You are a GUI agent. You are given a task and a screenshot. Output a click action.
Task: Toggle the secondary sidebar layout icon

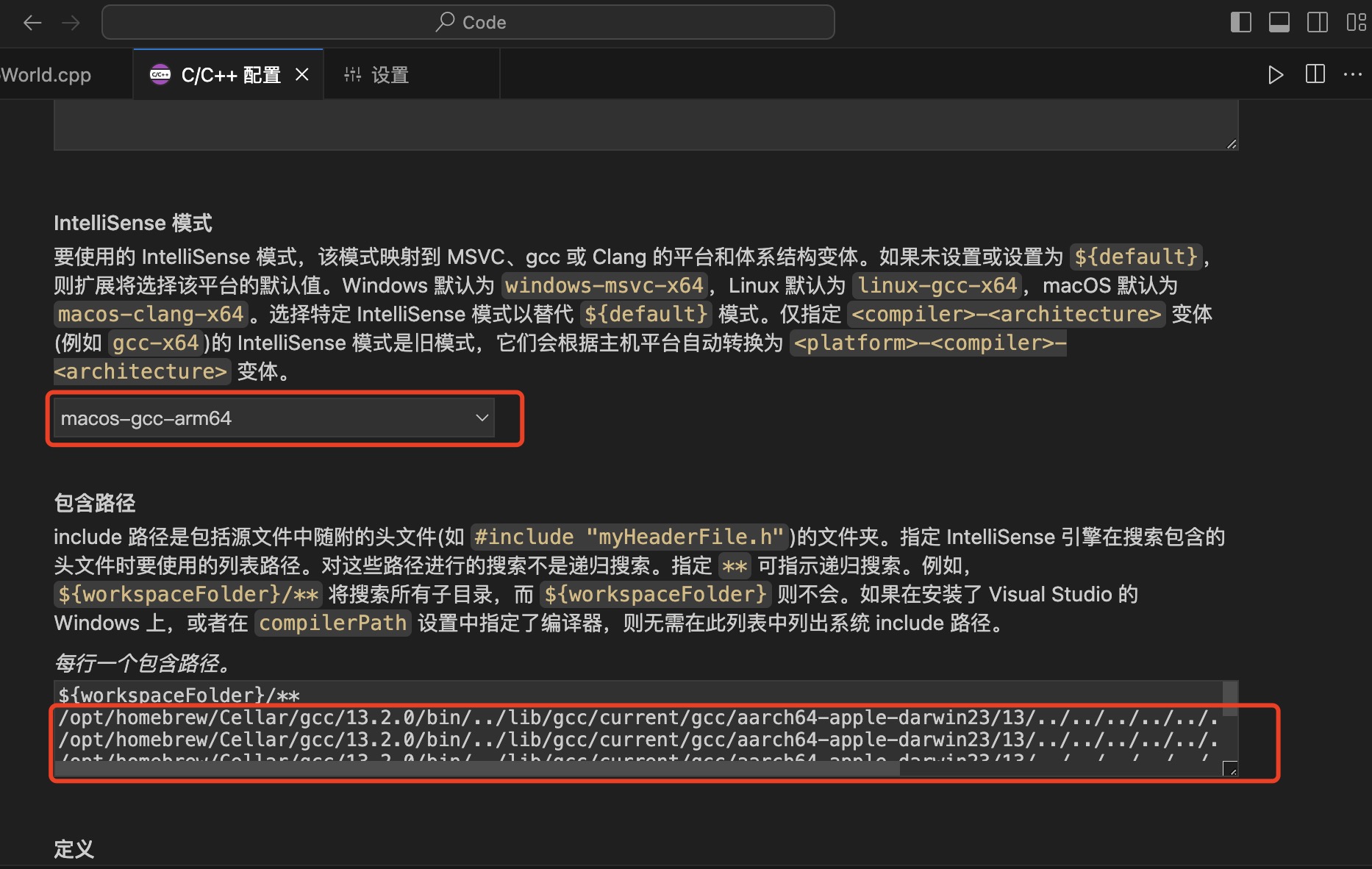(1318, 22)
